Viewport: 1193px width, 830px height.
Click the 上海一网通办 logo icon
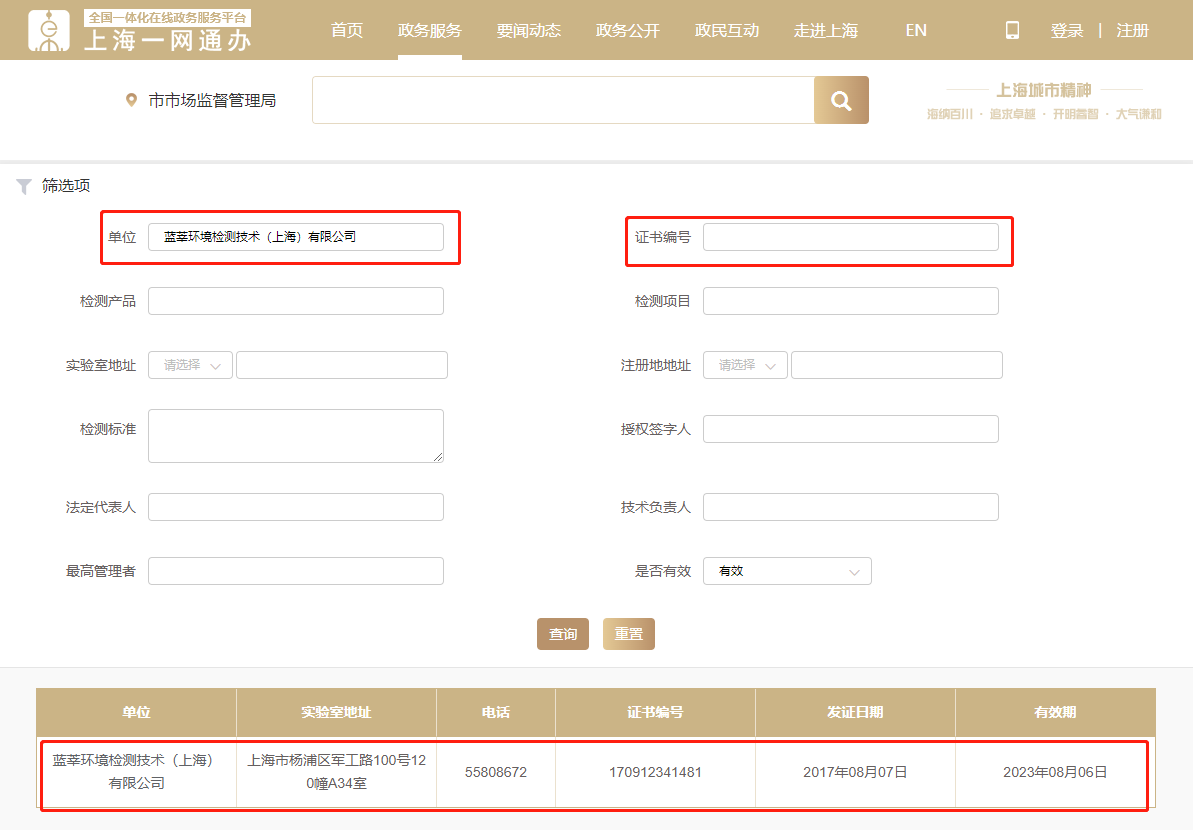point(49,30)
